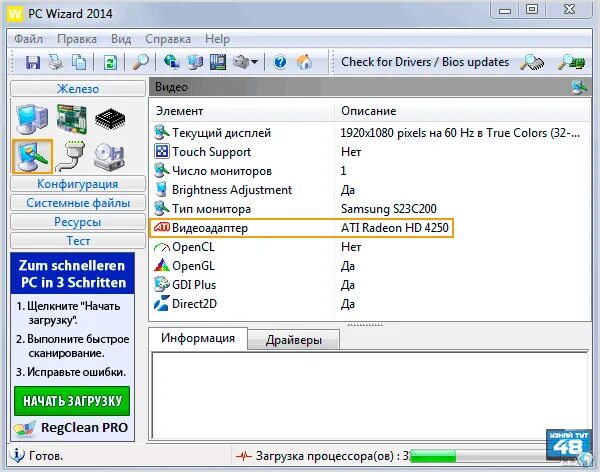Select the GDI Plus row
This screenshot has height=472, width=600.
point(370,285)
